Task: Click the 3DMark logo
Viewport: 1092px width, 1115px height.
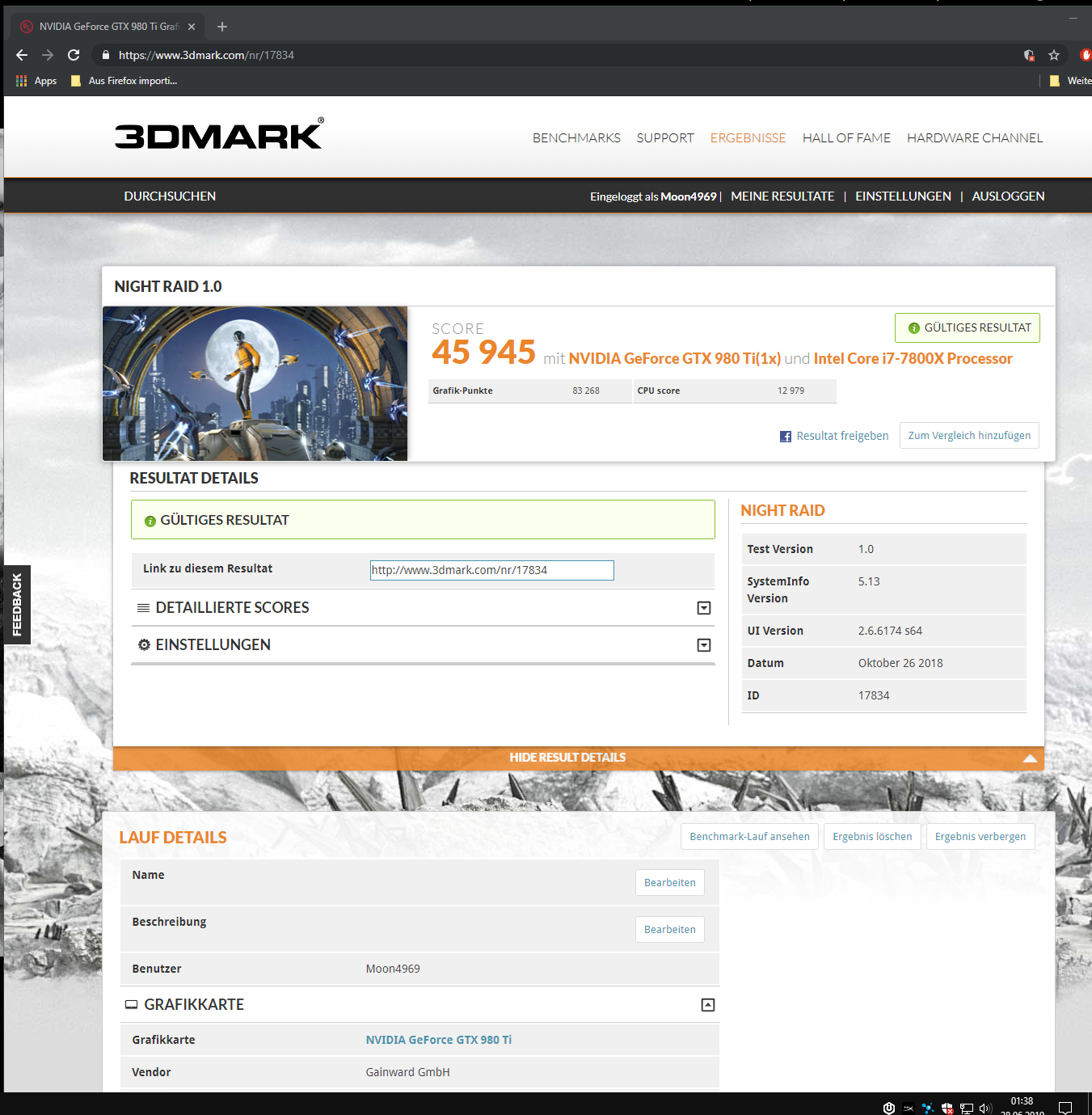Action: point(219,134)
